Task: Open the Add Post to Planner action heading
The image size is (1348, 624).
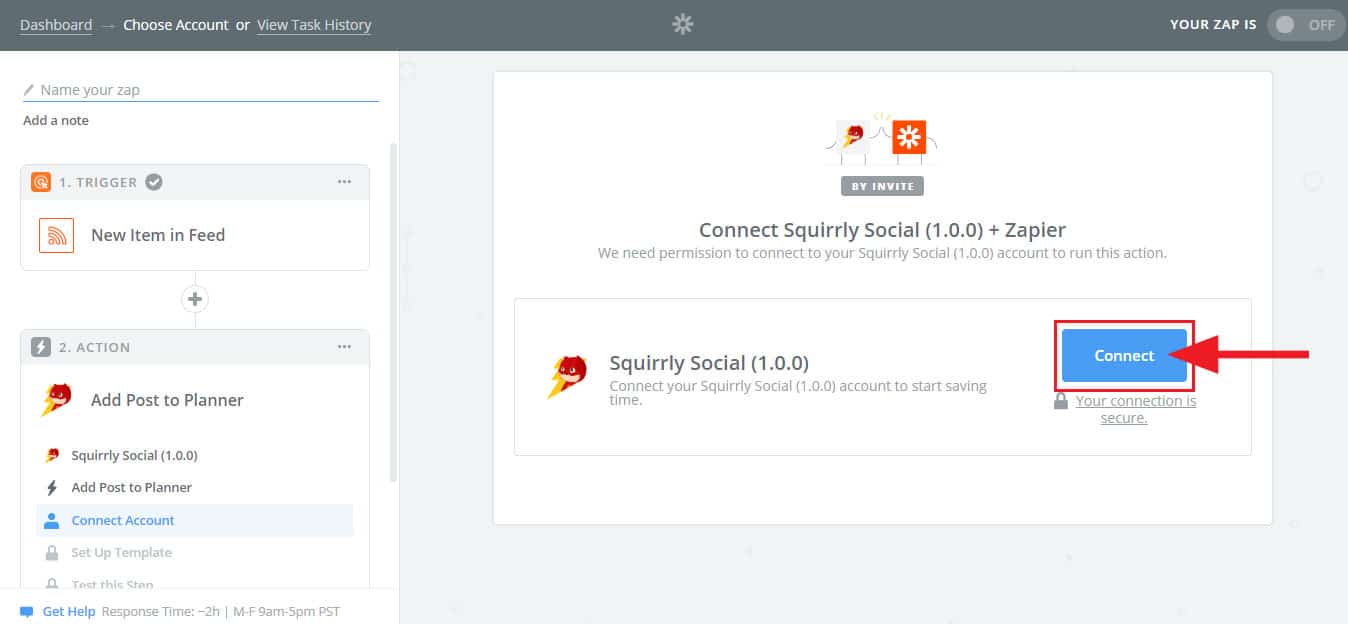Action: (x=167, y=400)
